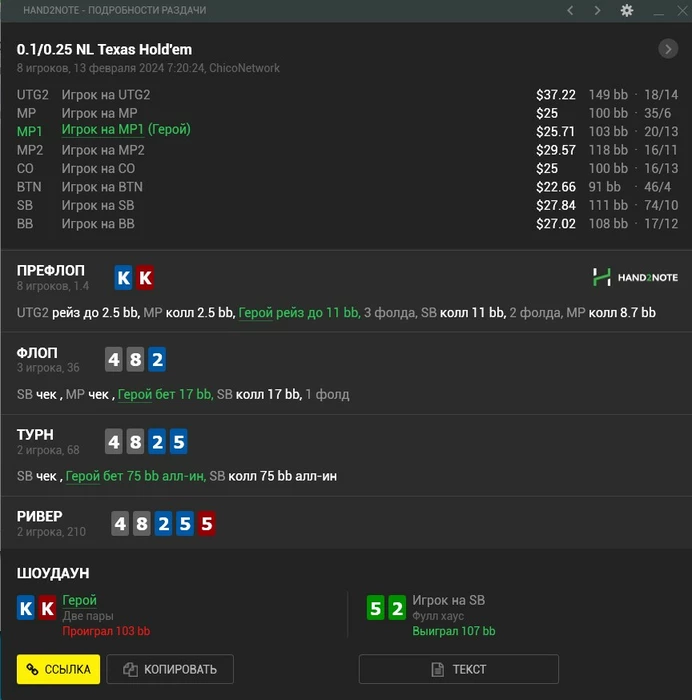Click 'Фулл хаус' hand description
The height and width of the screenshot is (700, 692).
[438, 616]
